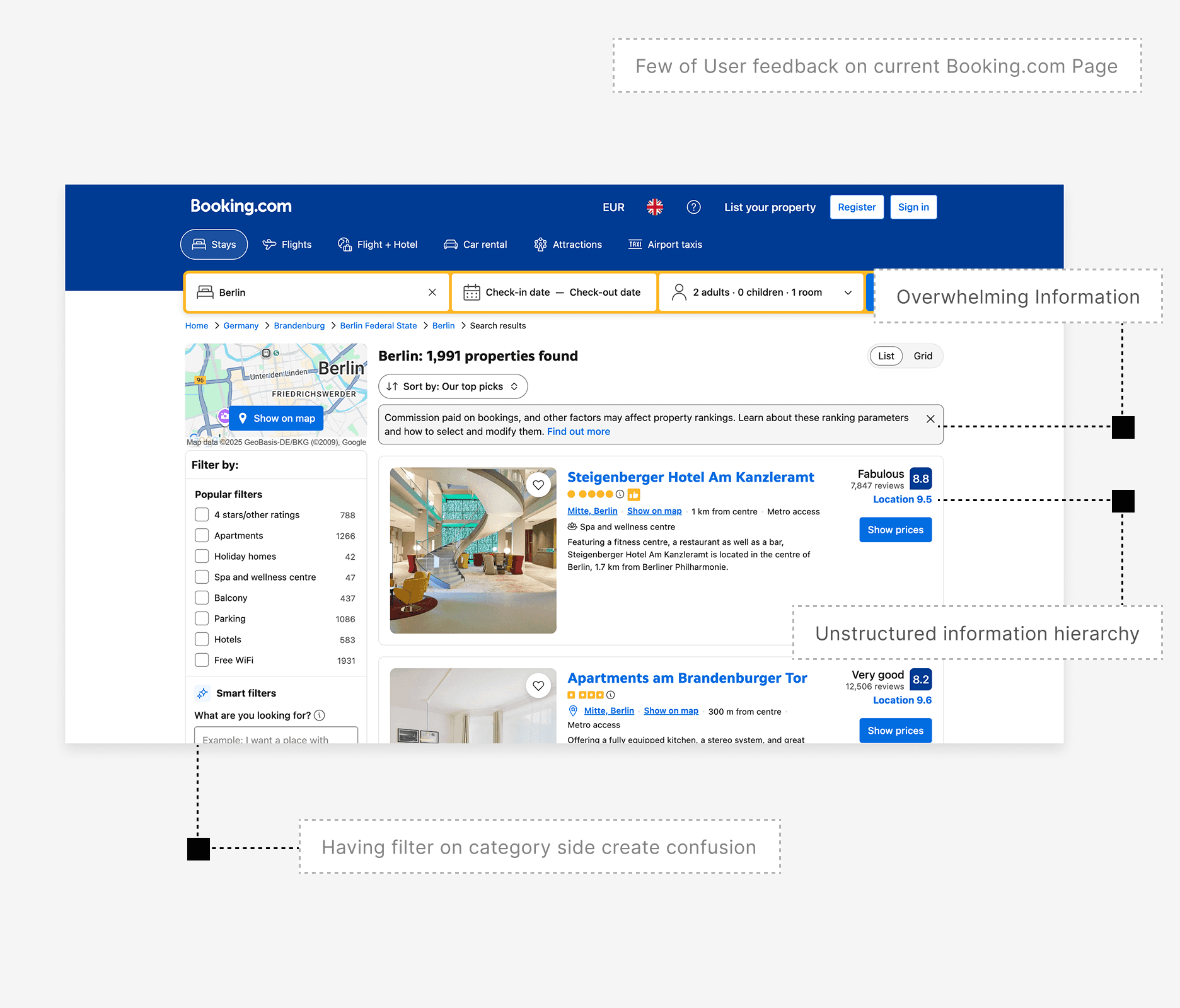Open Apartments am Brandenburger Tor photo
The height and width of the screenshot is (1008, 1180).
click(x=473, y=706)
